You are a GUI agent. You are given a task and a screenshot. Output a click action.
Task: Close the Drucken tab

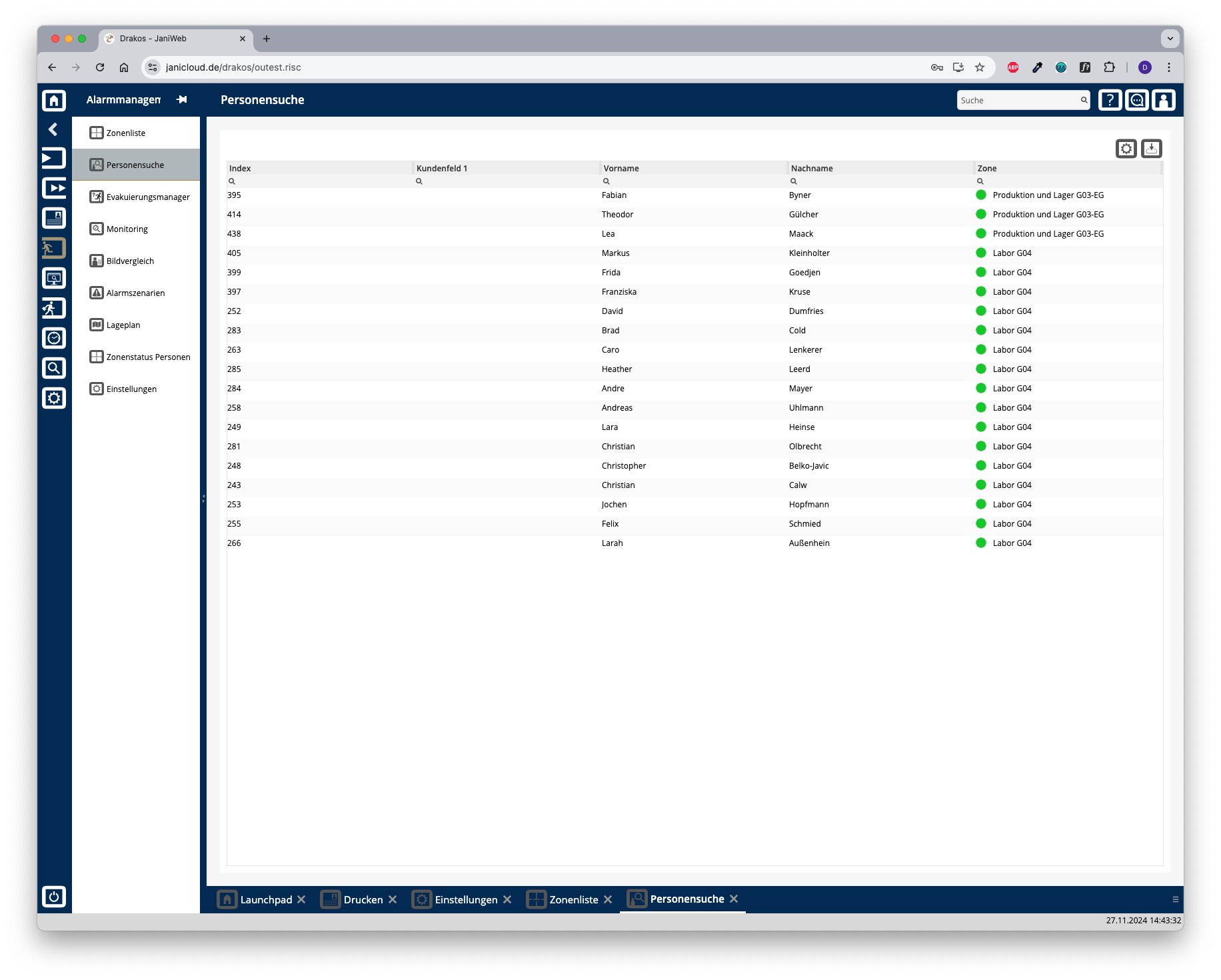pos(393,899)
